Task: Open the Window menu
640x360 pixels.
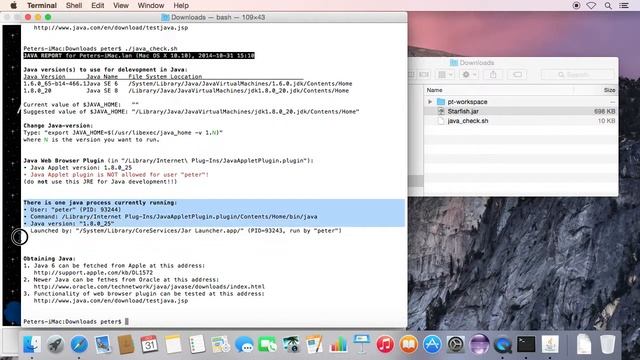Action: point(151,5)
